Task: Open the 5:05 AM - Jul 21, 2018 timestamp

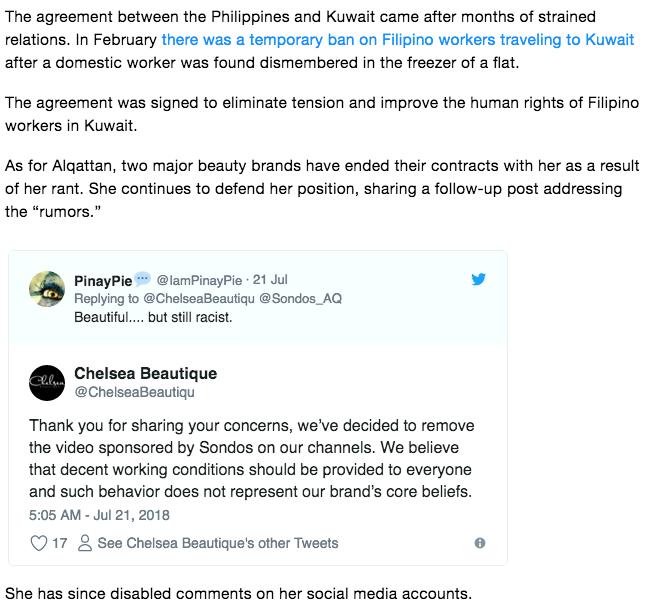Action: pos(99,515)
